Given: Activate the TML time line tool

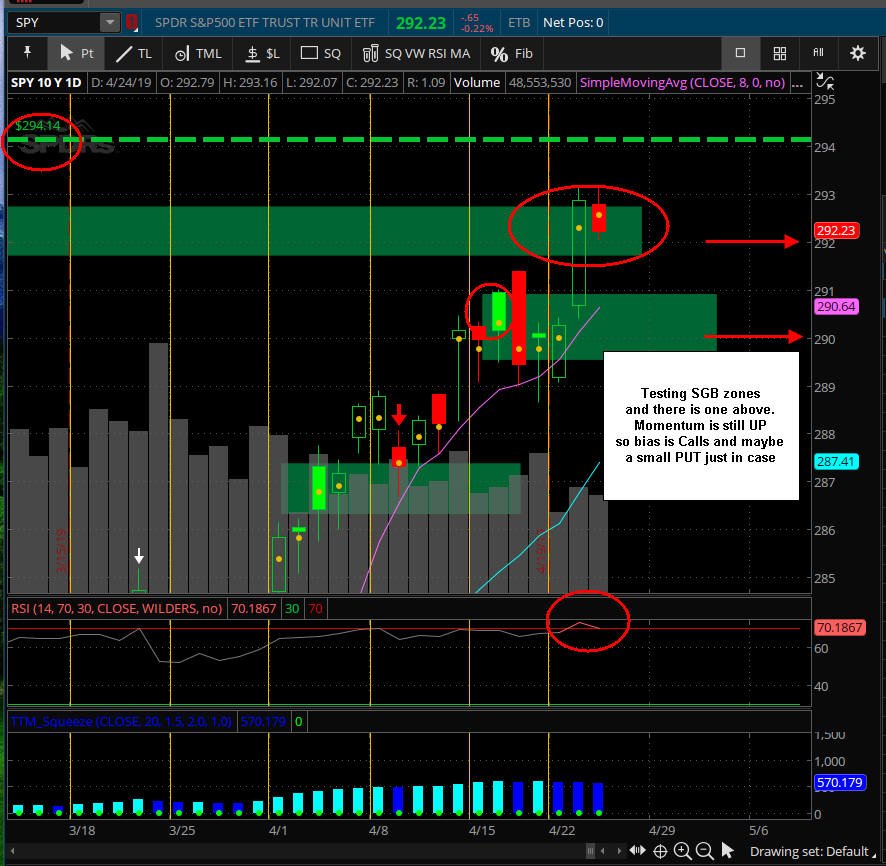Looking at the screenshot, I should [x=198, y=54].
